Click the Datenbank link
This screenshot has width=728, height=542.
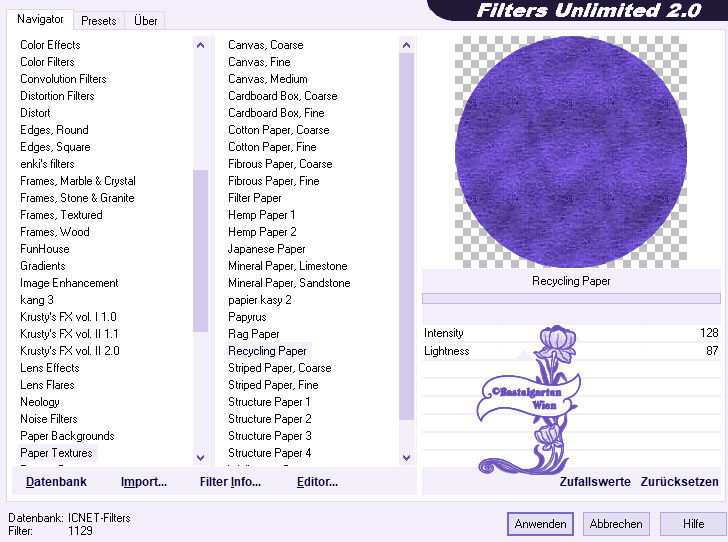56,482
